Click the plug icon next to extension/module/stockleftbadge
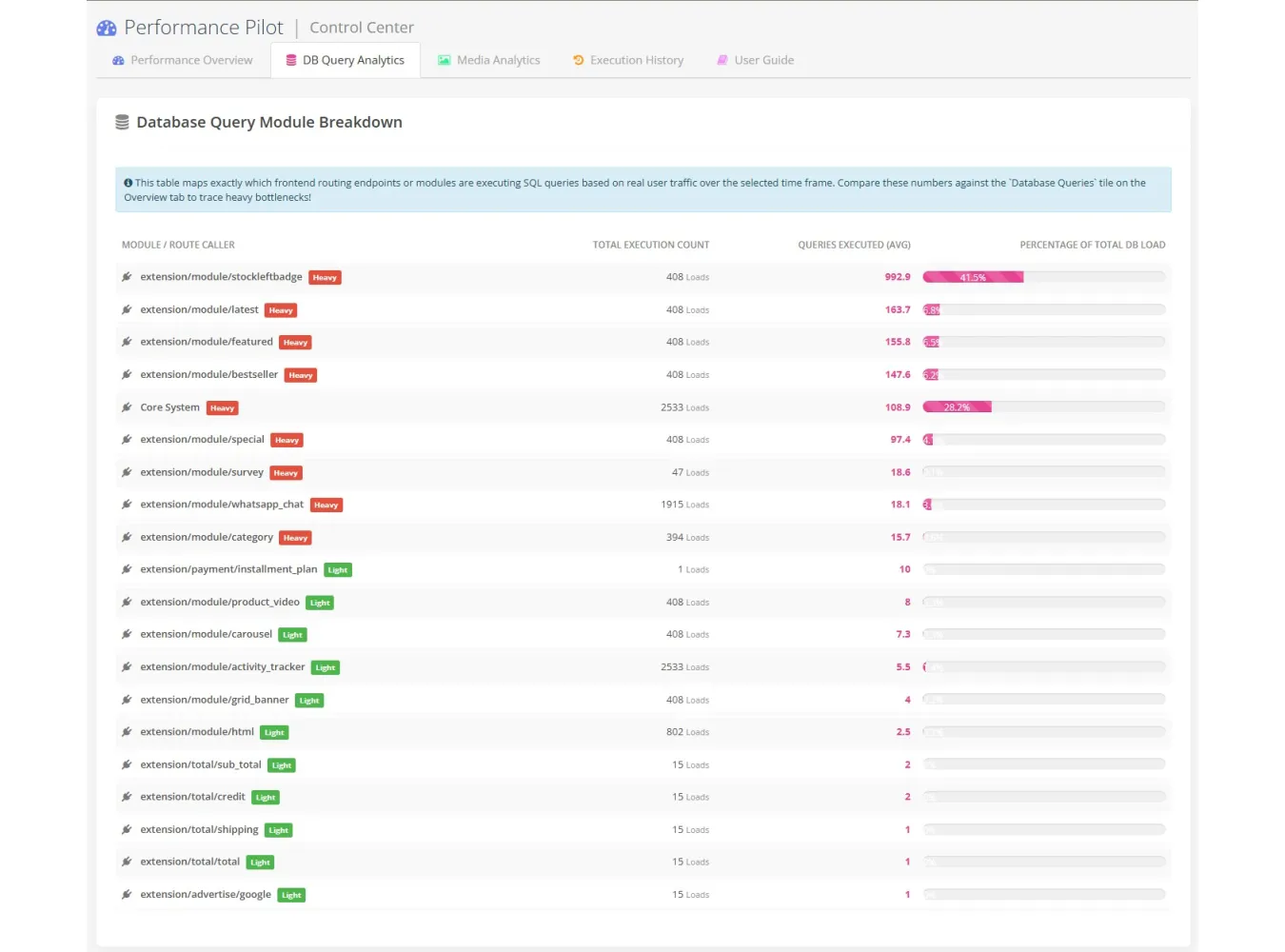Image resolution: width=1285 pixels, height=952 pixels. pos(127,277)
